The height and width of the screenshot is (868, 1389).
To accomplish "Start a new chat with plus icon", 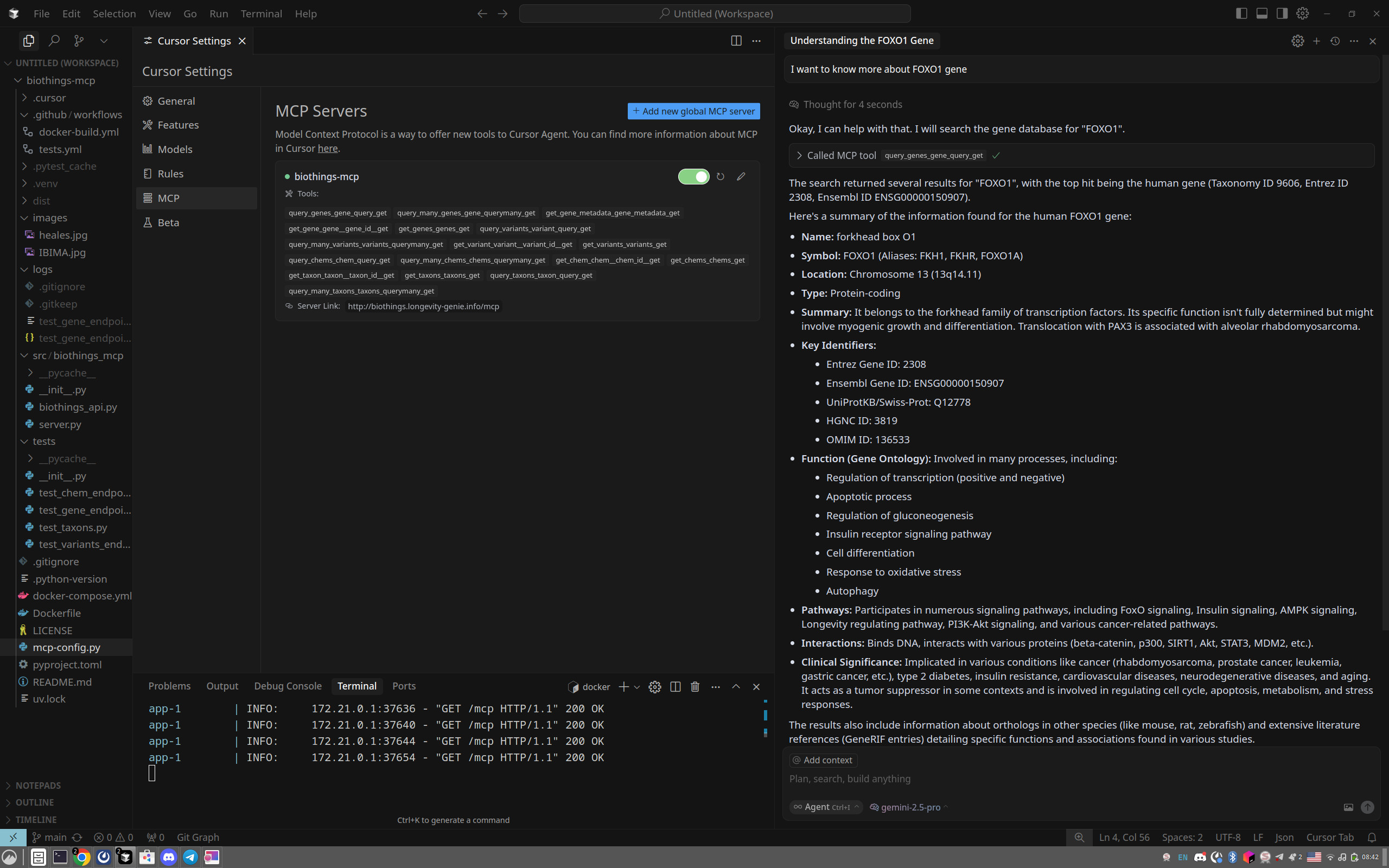I will [1317, 41].
